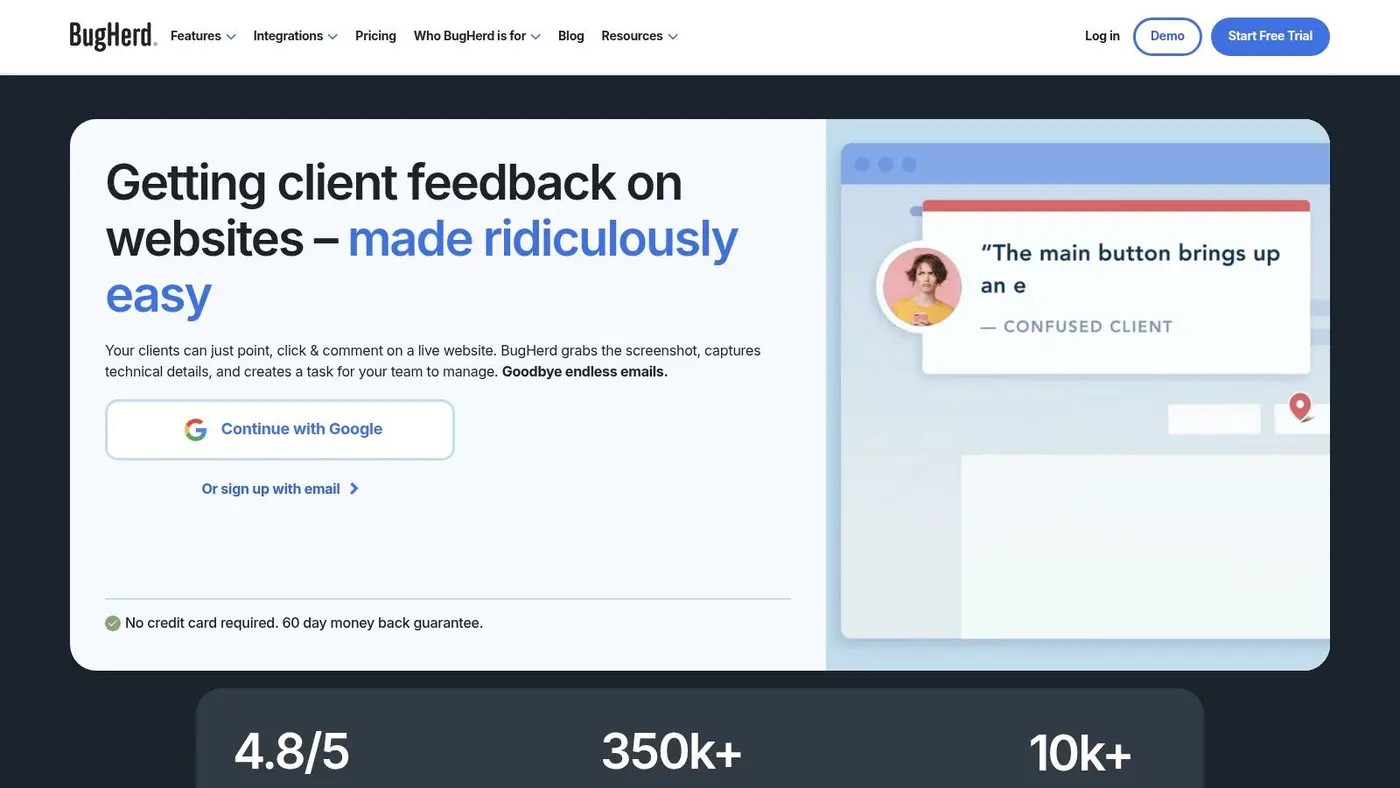
Task: Click the 350k+ statistic
Action: [671, 752]
